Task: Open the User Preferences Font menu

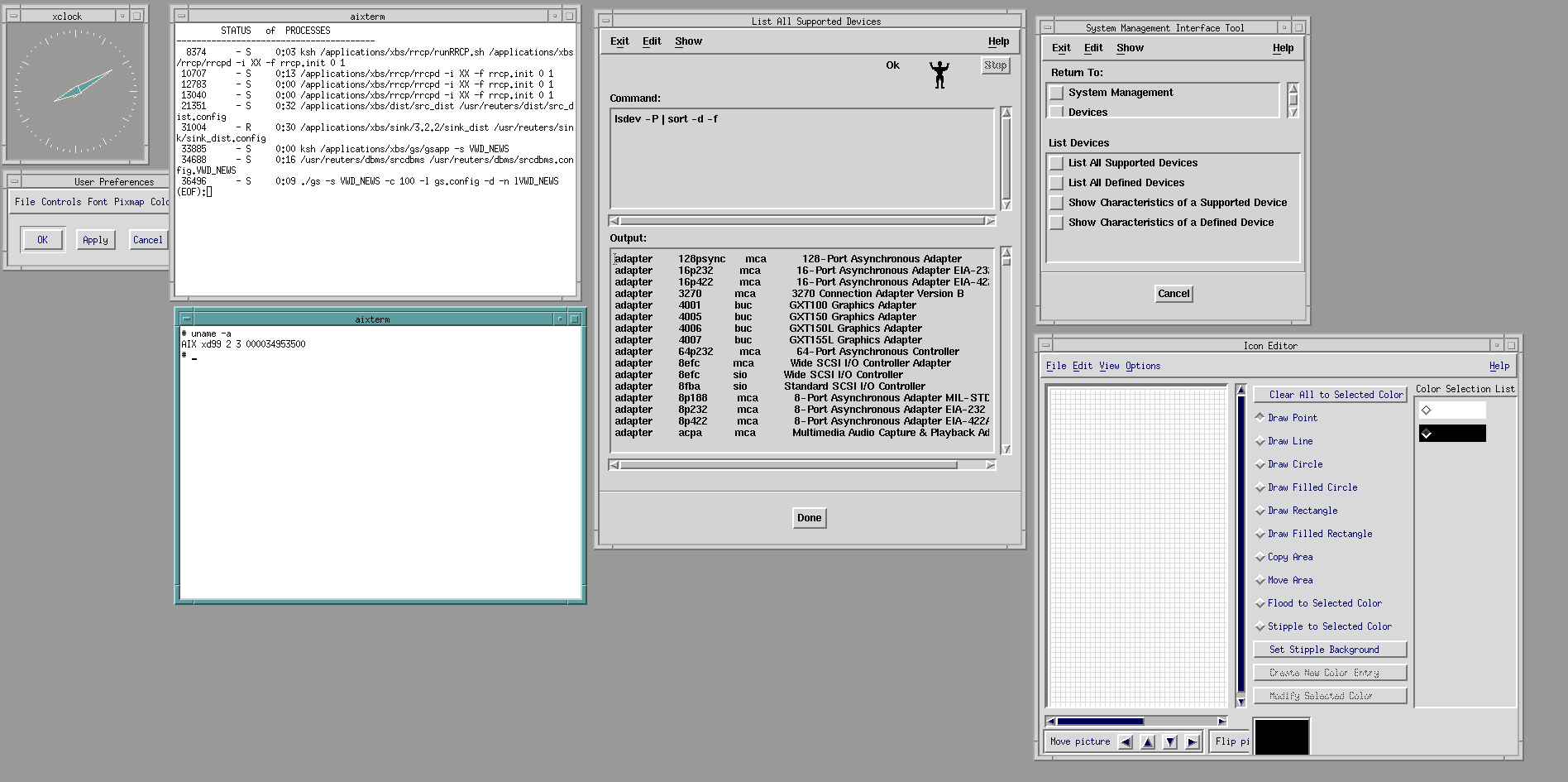Action: coord(98,202)
